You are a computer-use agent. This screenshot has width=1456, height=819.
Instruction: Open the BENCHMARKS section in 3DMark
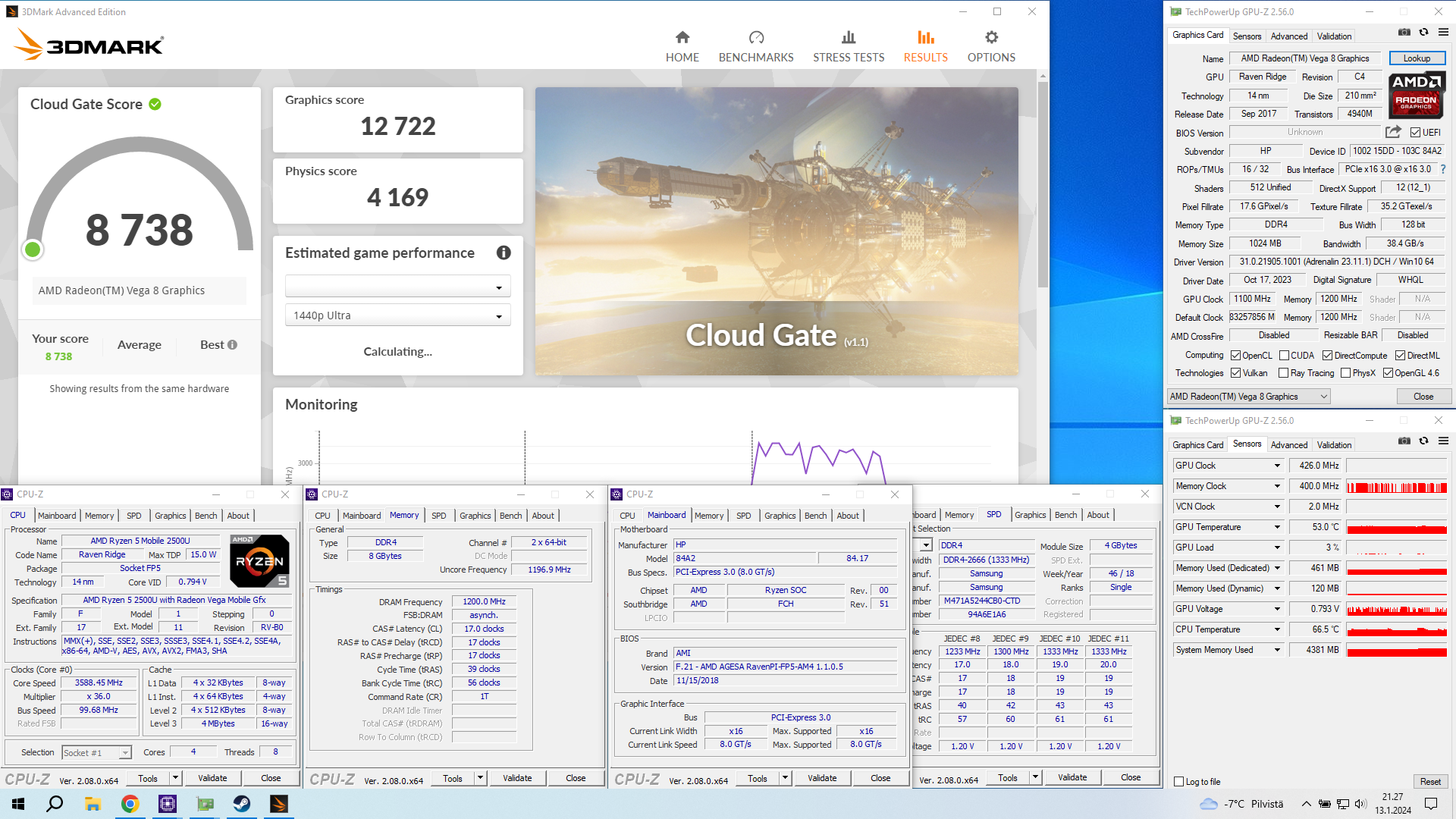click(x=756, y=47)
